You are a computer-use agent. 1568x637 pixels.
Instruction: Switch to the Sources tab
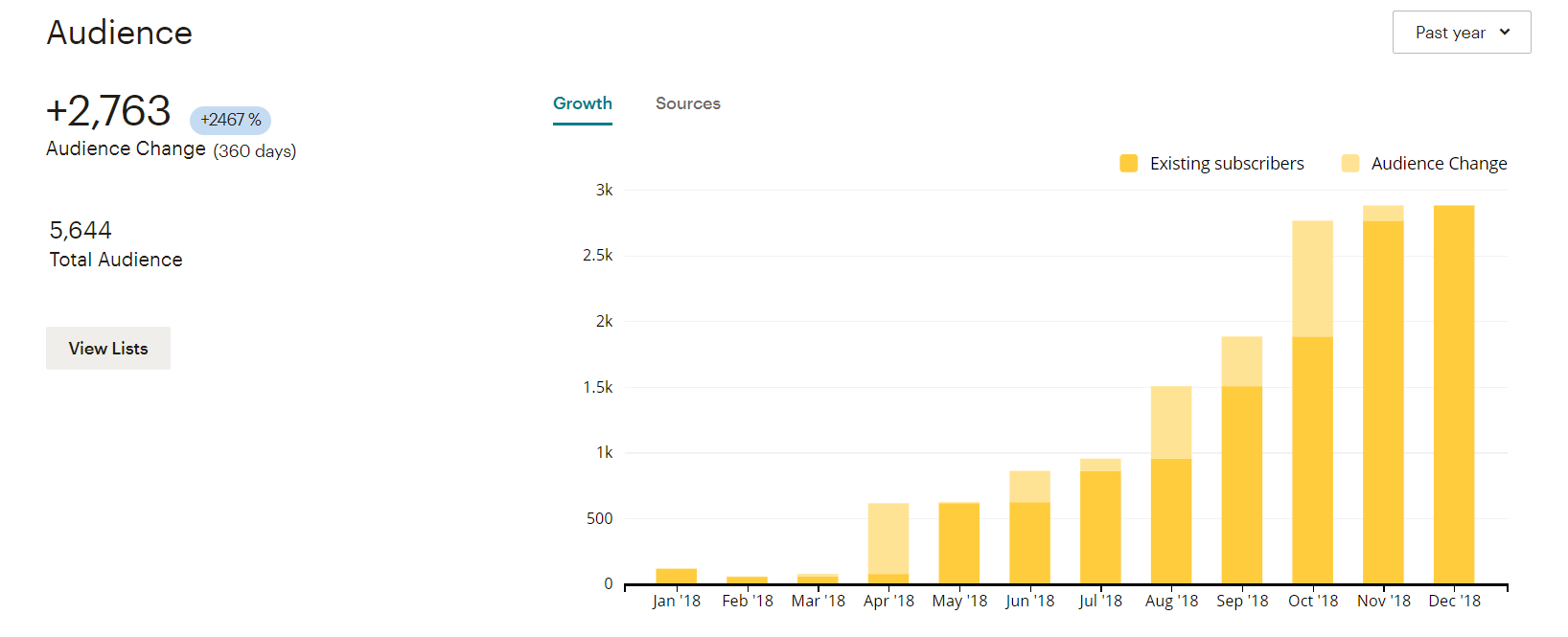(x=687, y=103)
